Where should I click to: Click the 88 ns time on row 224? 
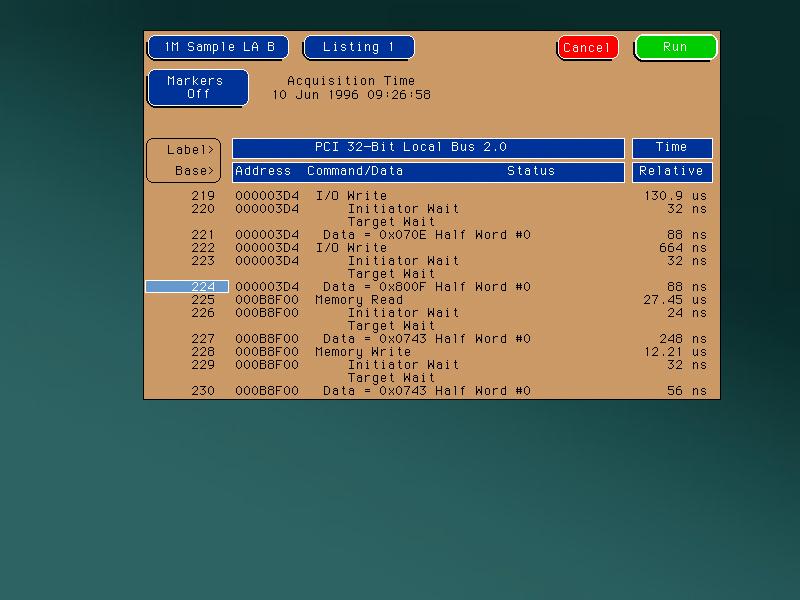tap(687, 287)
